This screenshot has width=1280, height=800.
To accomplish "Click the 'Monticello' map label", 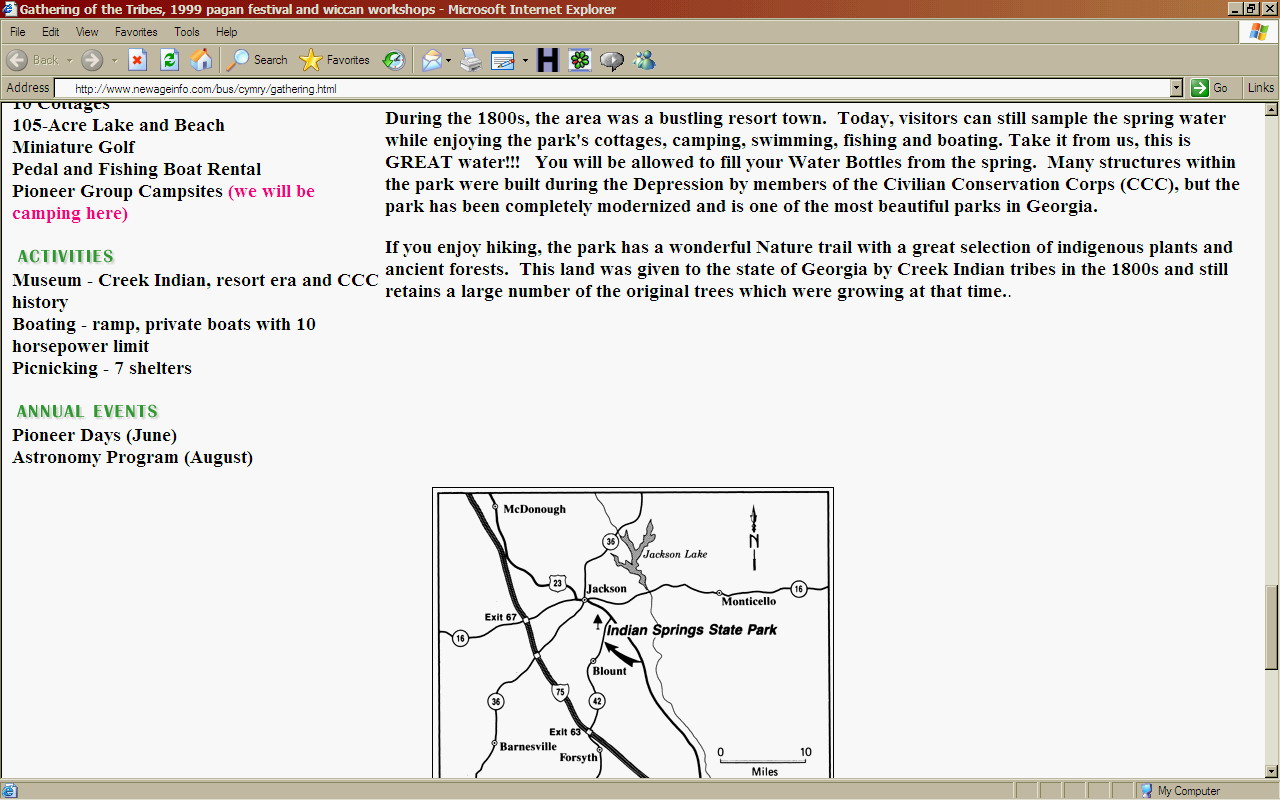I will point(749,601).
